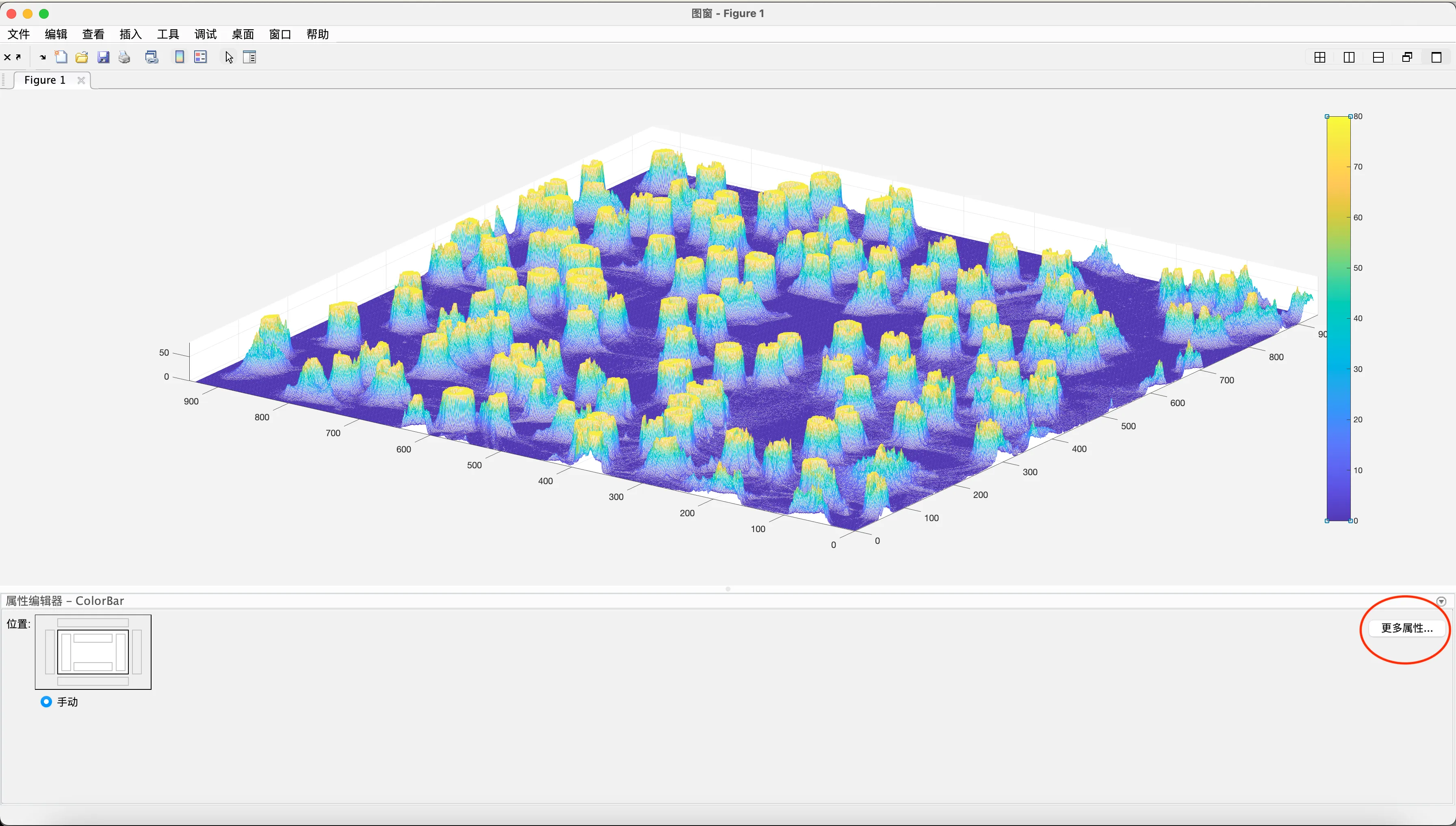Open the 帮助 menu
The width and height of the screenshot is (1456, 826).
pos(318,34)
